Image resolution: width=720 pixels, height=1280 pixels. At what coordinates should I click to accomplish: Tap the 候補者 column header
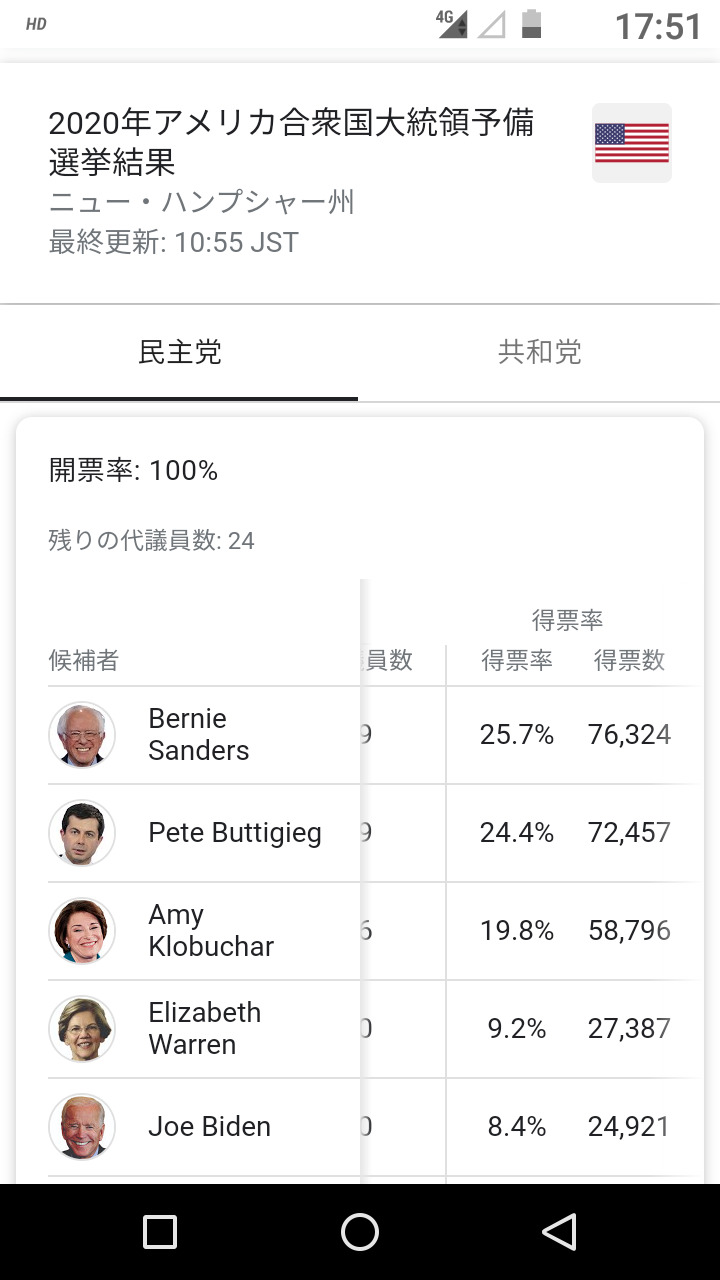point(84,661)
